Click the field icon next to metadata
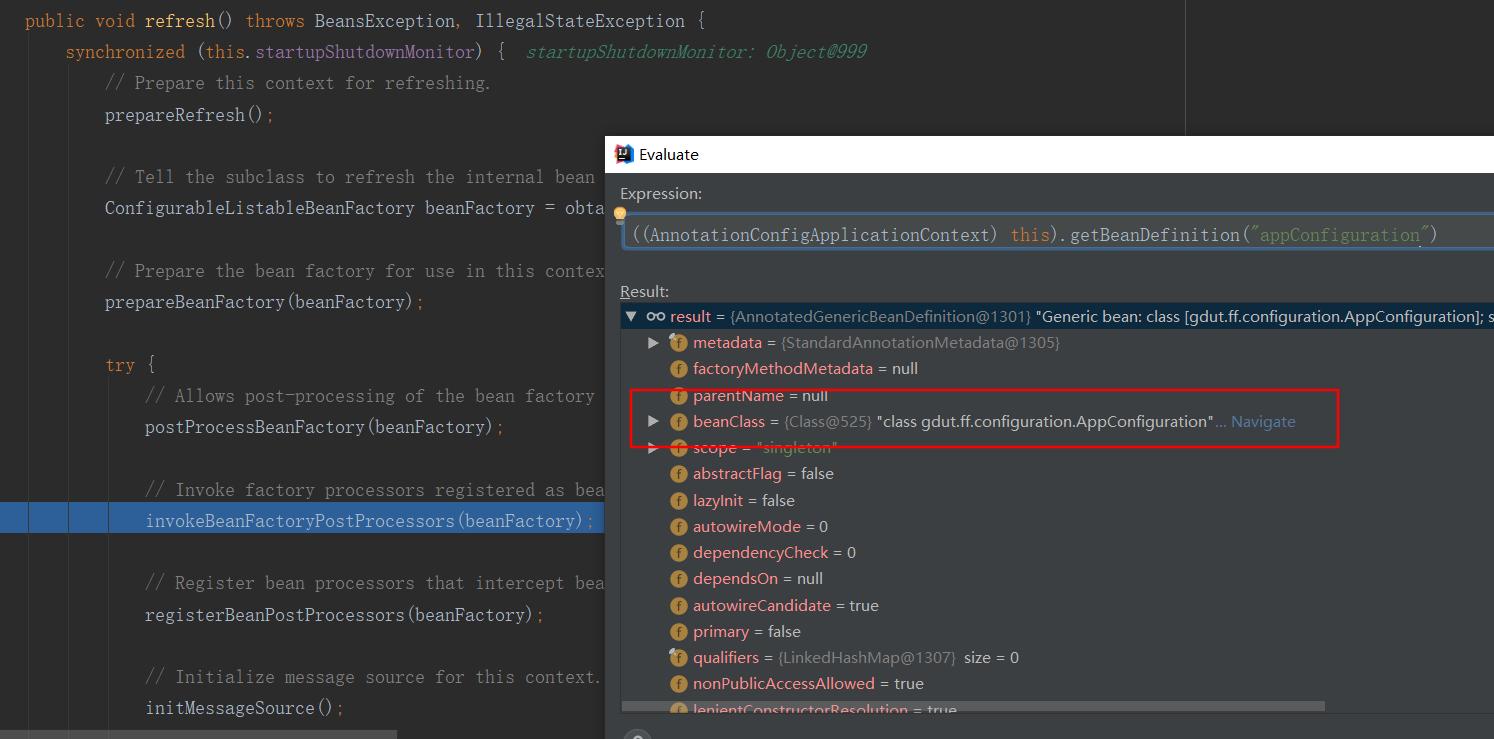 (x=679, y=343)
